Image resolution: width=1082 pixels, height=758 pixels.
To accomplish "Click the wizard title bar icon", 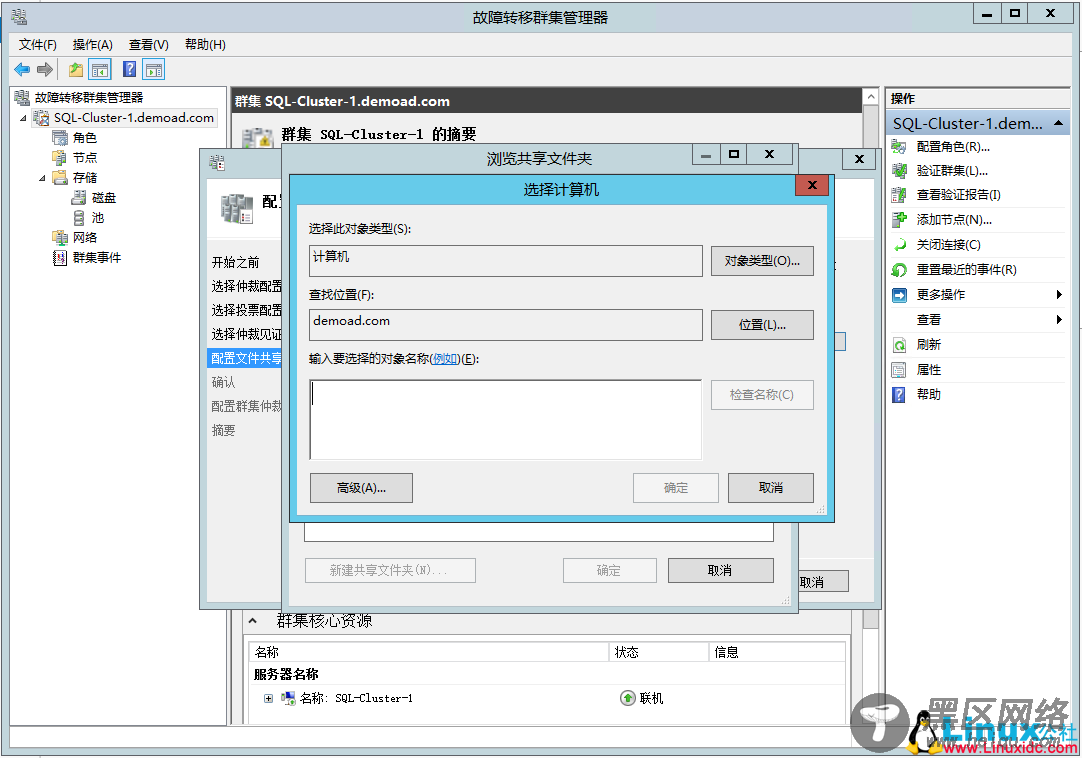I will point(217,163).
